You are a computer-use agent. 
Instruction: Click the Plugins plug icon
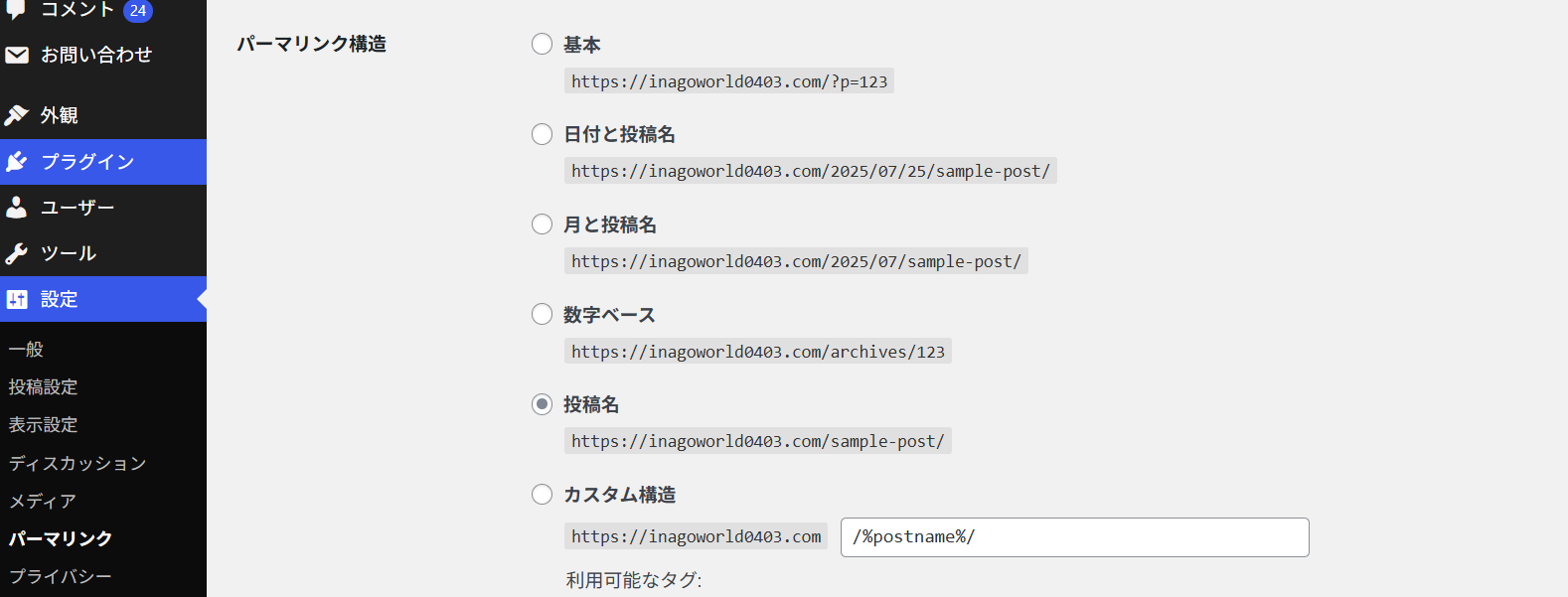tap(17, 162)
